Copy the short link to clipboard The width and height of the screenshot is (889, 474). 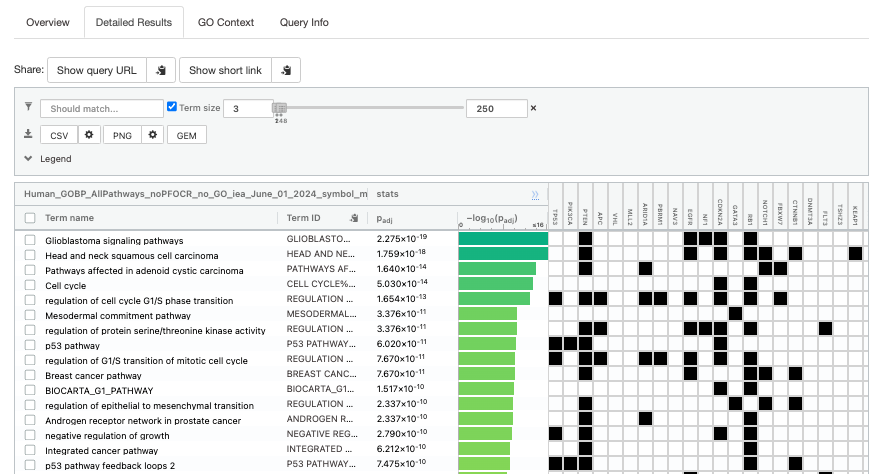(286, 70)
